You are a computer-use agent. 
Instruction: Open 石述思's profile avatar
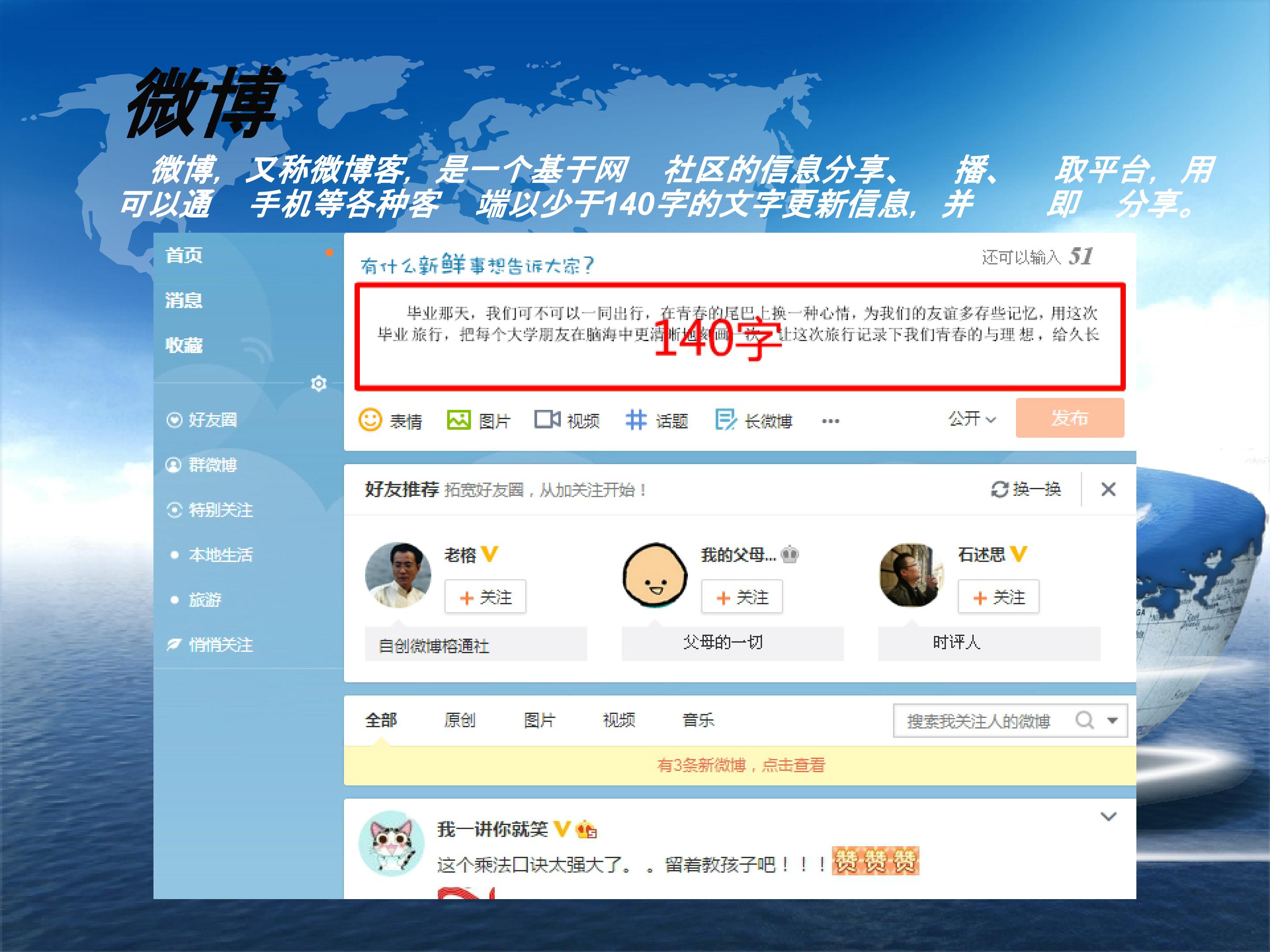[x=911, y=575]
